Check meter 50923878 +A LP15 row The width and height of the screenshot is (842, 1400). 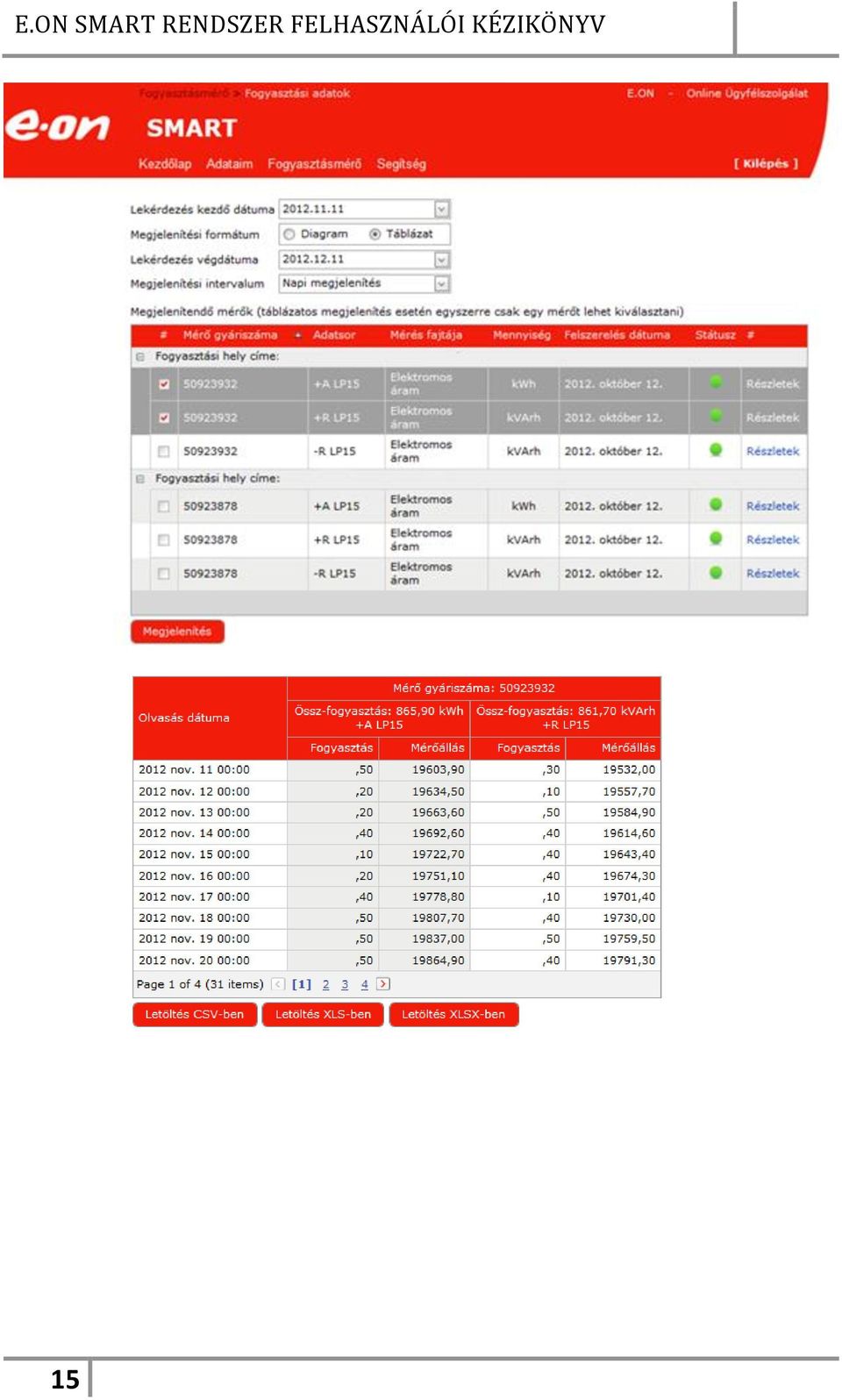point(164,506)
